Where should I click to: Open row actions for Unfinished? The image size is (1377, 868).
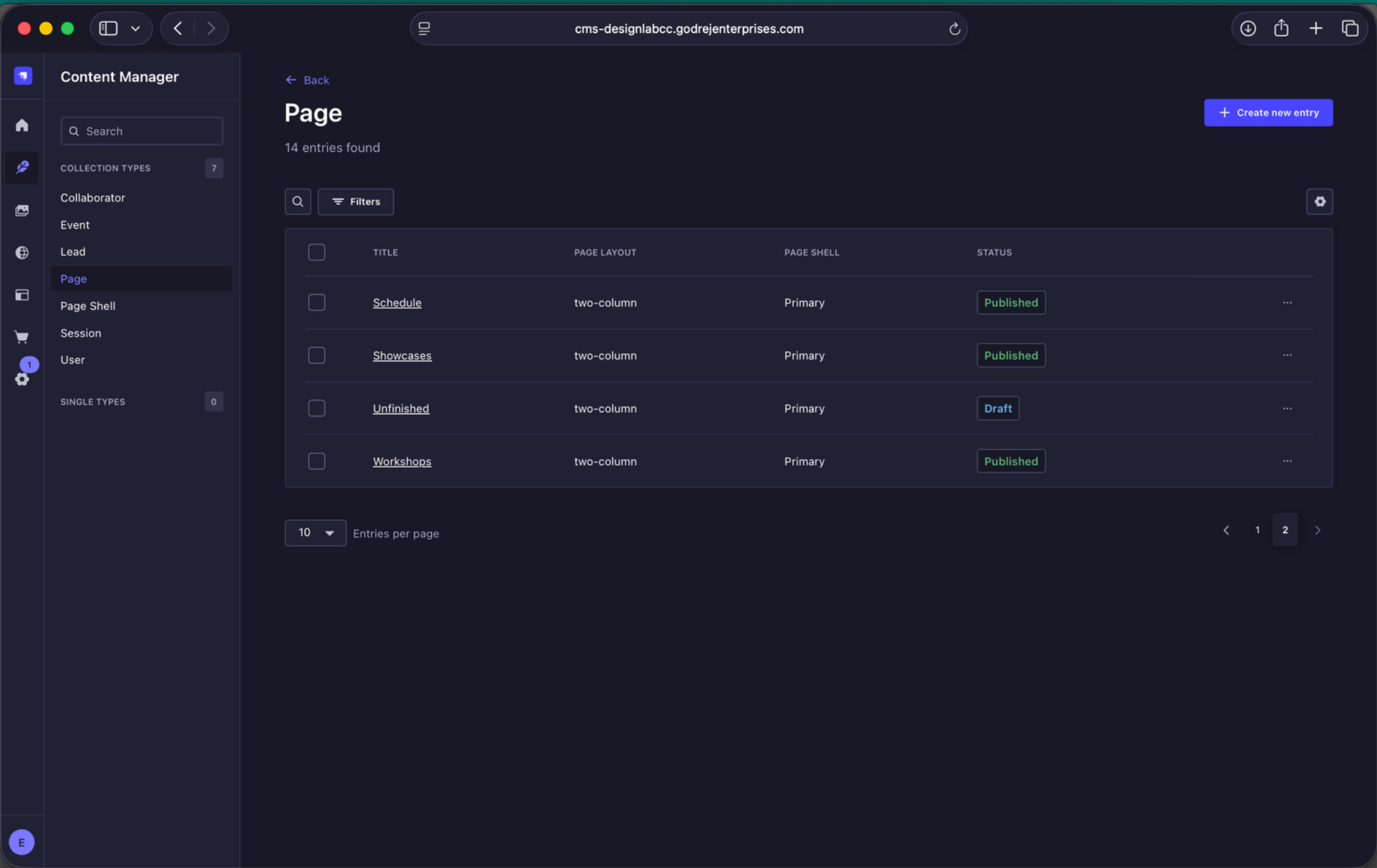(1287, 408)
